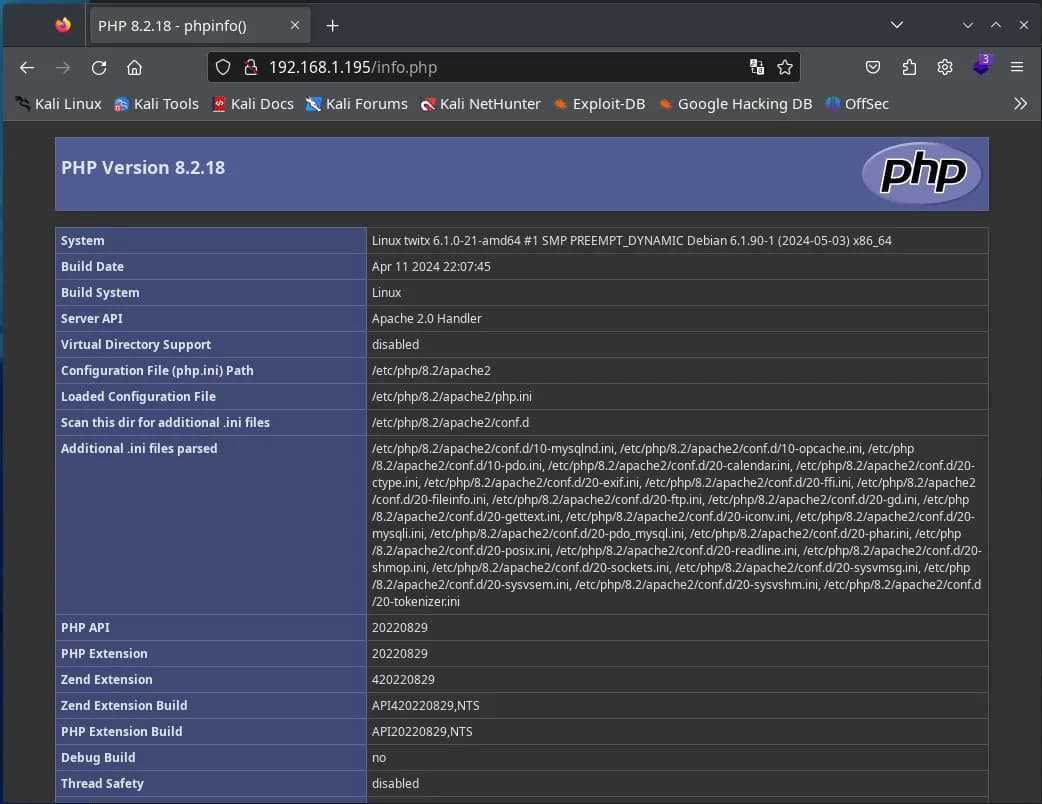
Task: Bookmark this page with the star
Action: pos(785,67)
